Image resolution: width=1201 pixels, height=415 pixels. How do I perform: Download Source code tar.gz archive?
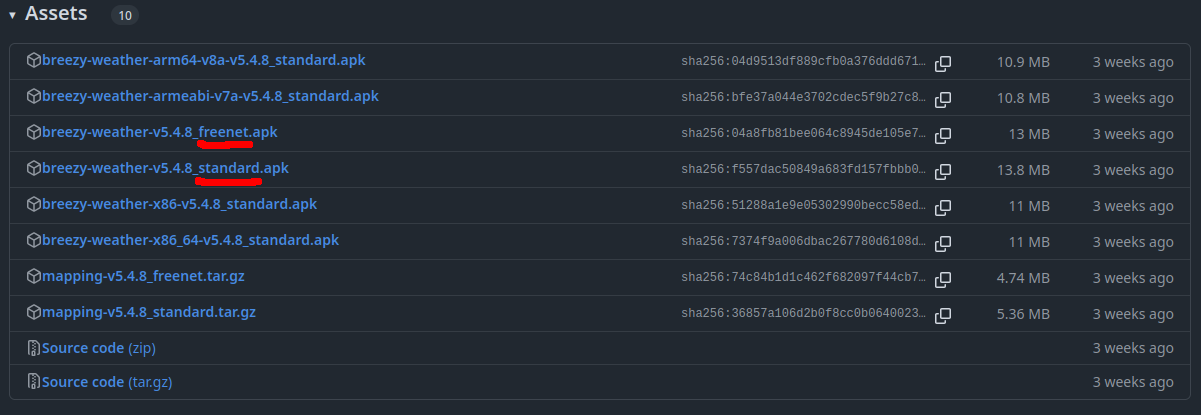tap(107, 382)
